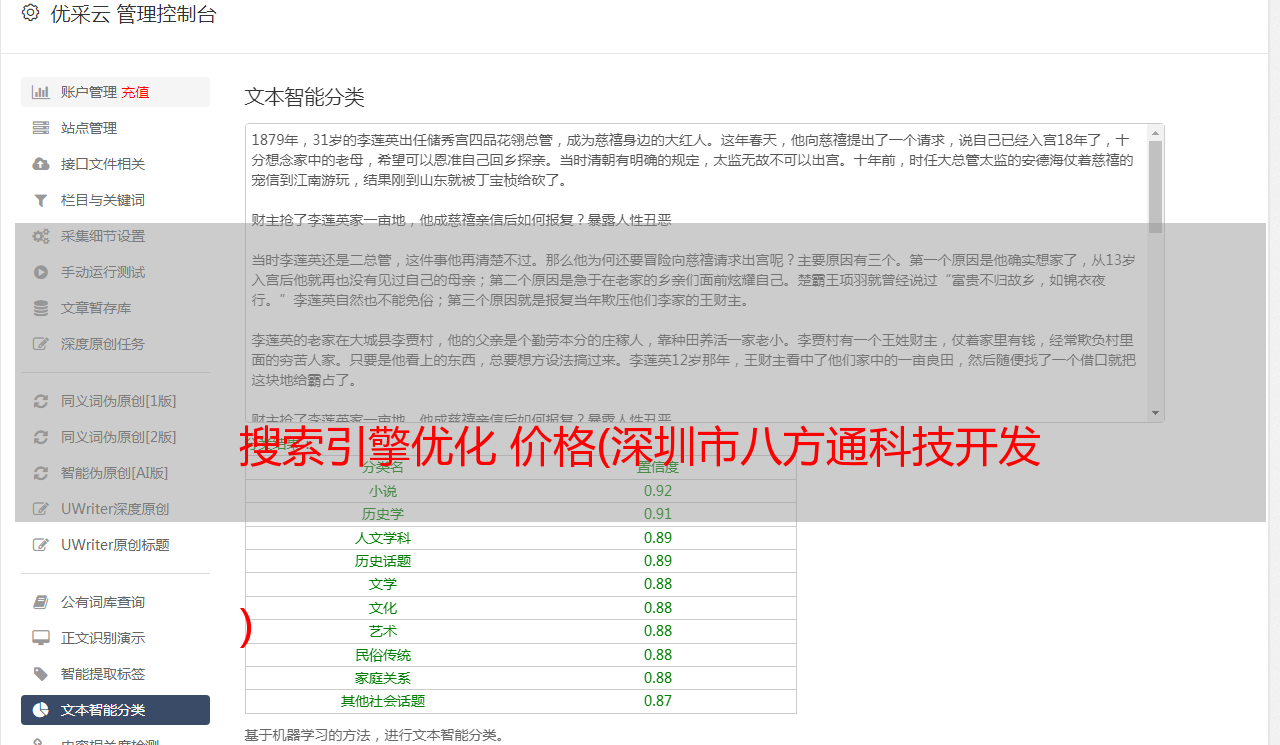Click the play icon for 手动运行测试
Image resolution: width=1280 pixels, height=745 pixels.
tap(41, 272)
